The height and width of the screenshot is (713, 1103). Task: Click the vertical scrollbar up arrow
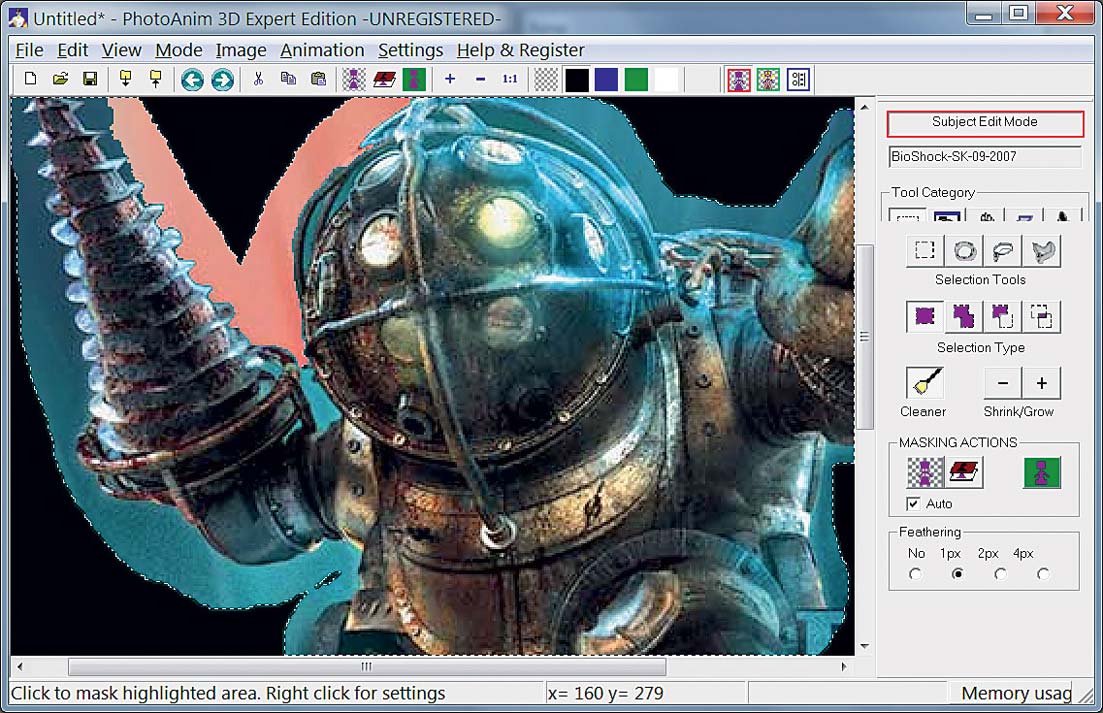coord(865,107)
